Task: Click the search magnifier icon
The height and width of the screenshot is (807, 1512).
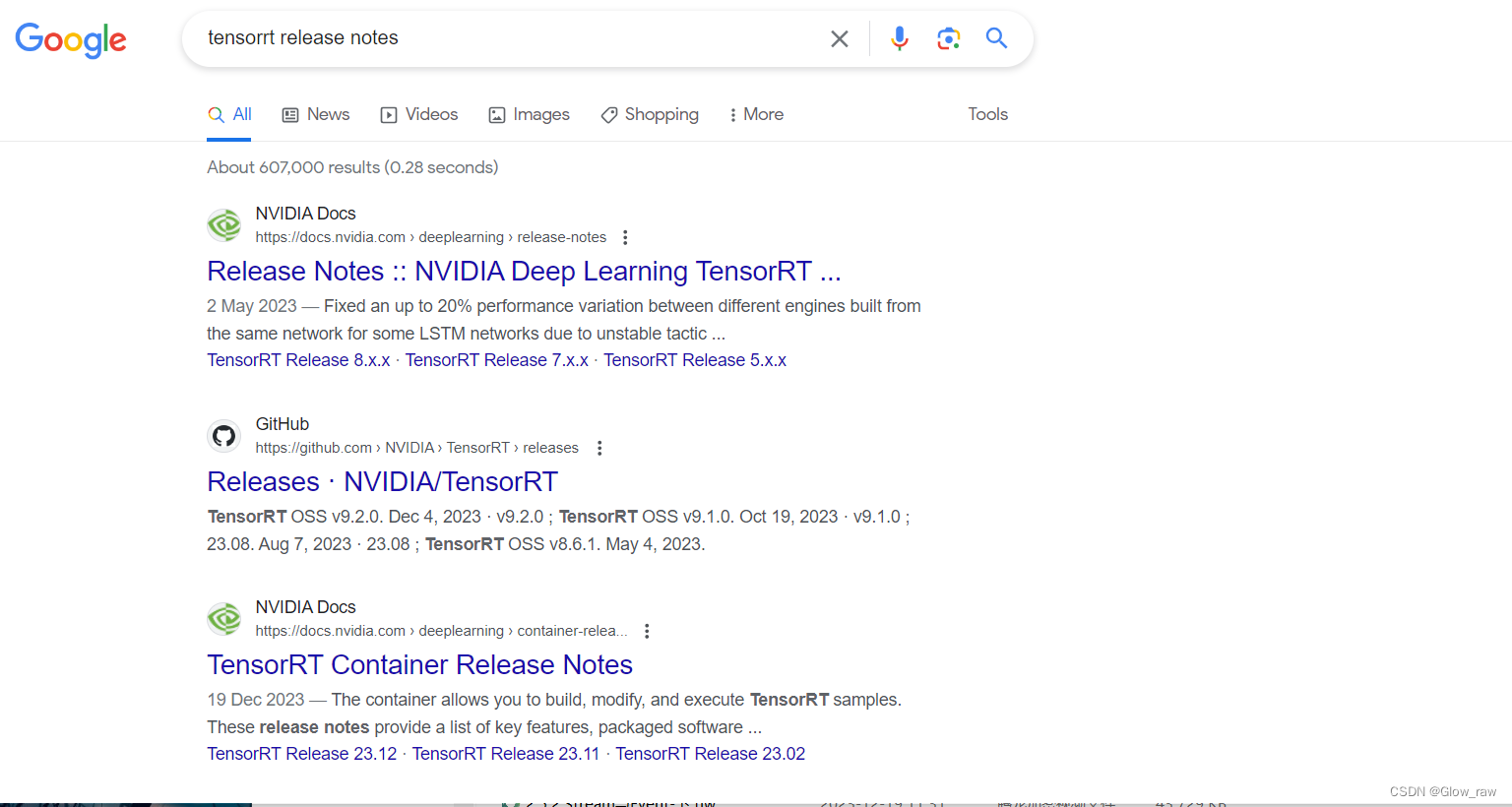Action: [x=996, y=37]
